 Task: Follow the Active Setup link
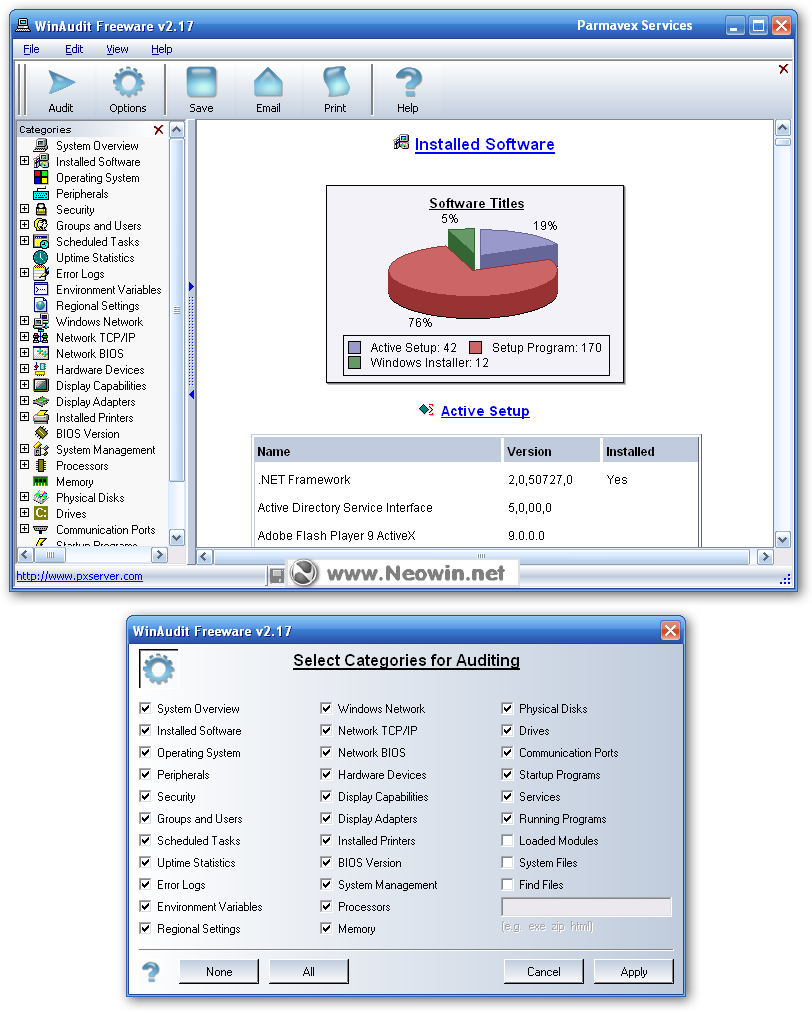click(485, 411)
